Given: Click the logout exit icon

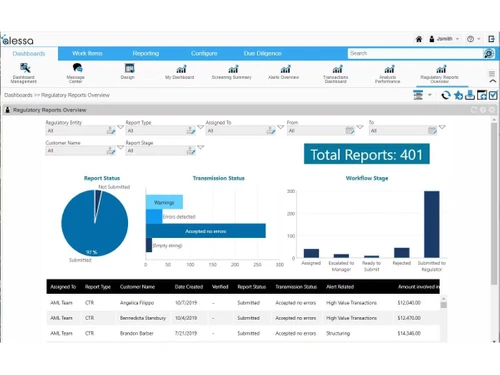Looking at the screenshot, I should point(491,39).
